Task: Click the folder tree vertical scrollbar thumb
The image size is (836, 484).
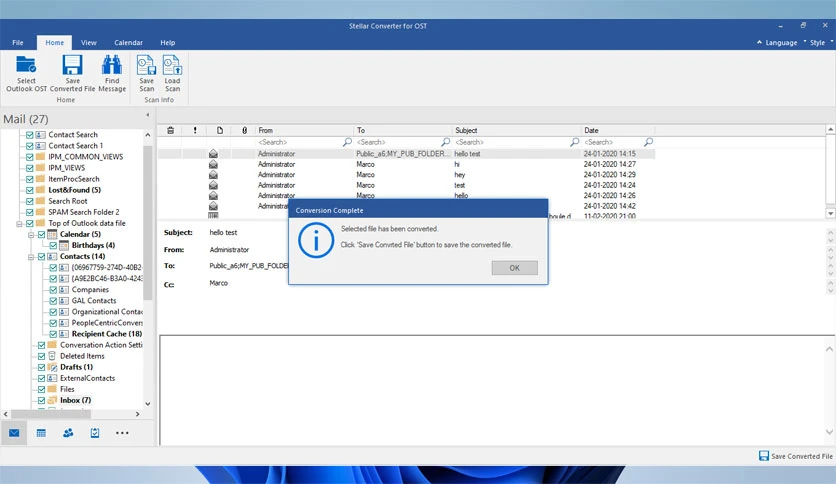Action: pyautogui.click(x=148, y=223)
